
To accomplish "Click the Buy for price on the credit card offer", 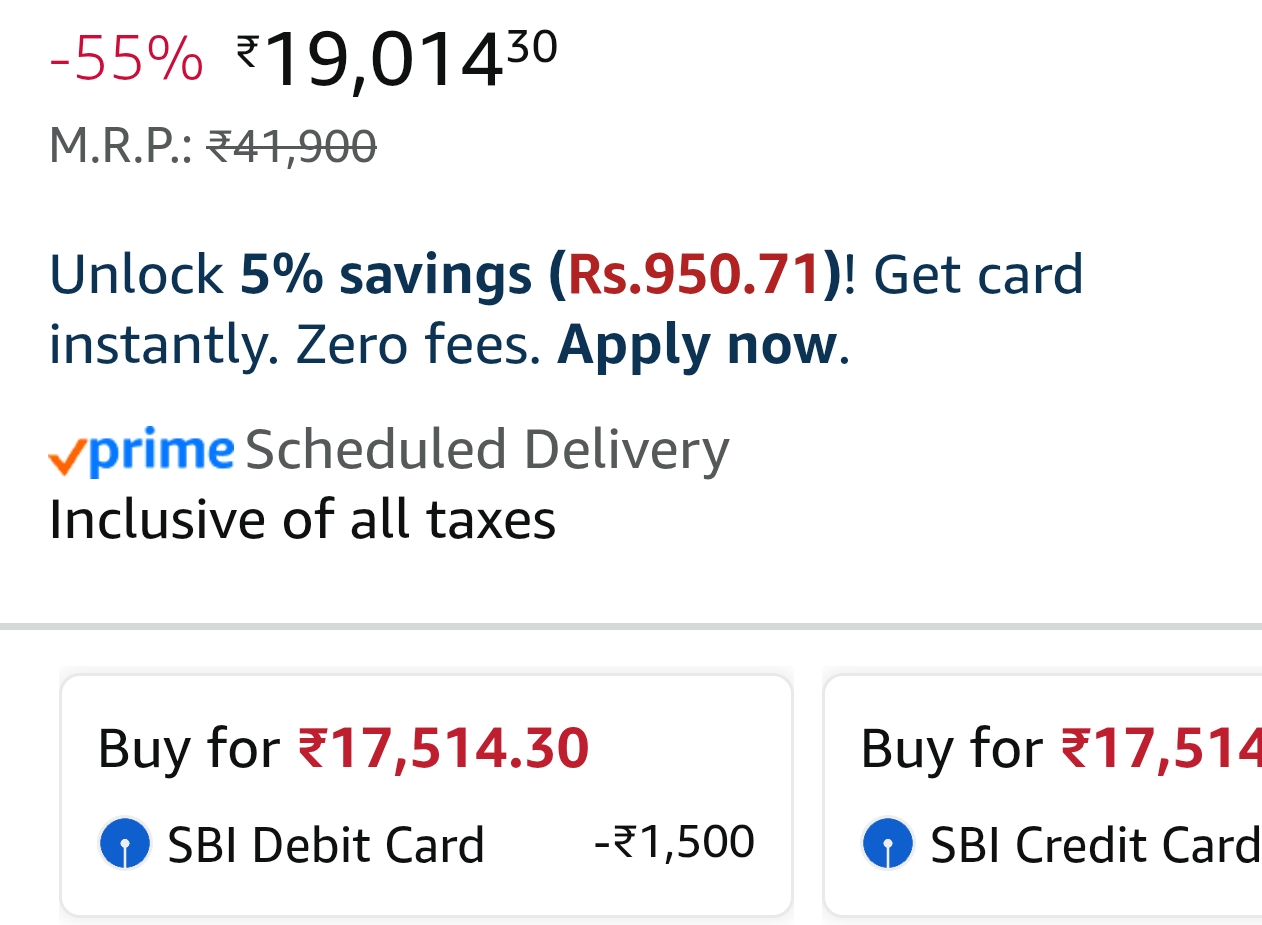I will coord(1060,748).
